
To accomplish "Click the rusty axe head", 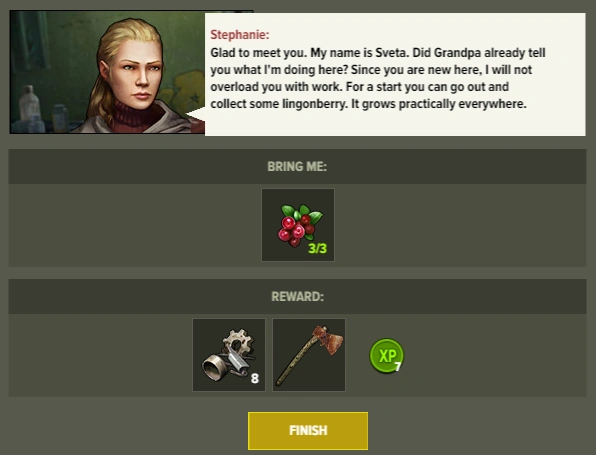I will 327,339.
